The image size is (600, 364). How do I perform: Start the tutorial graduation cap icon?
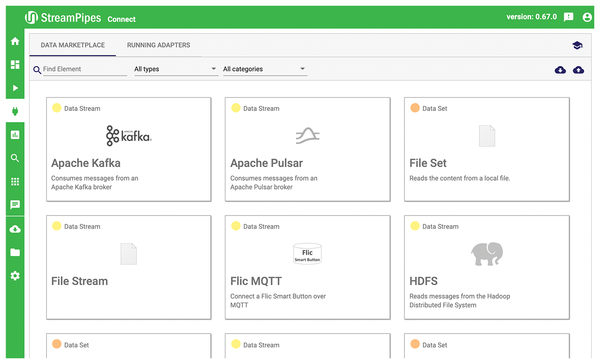click(577, 45)
